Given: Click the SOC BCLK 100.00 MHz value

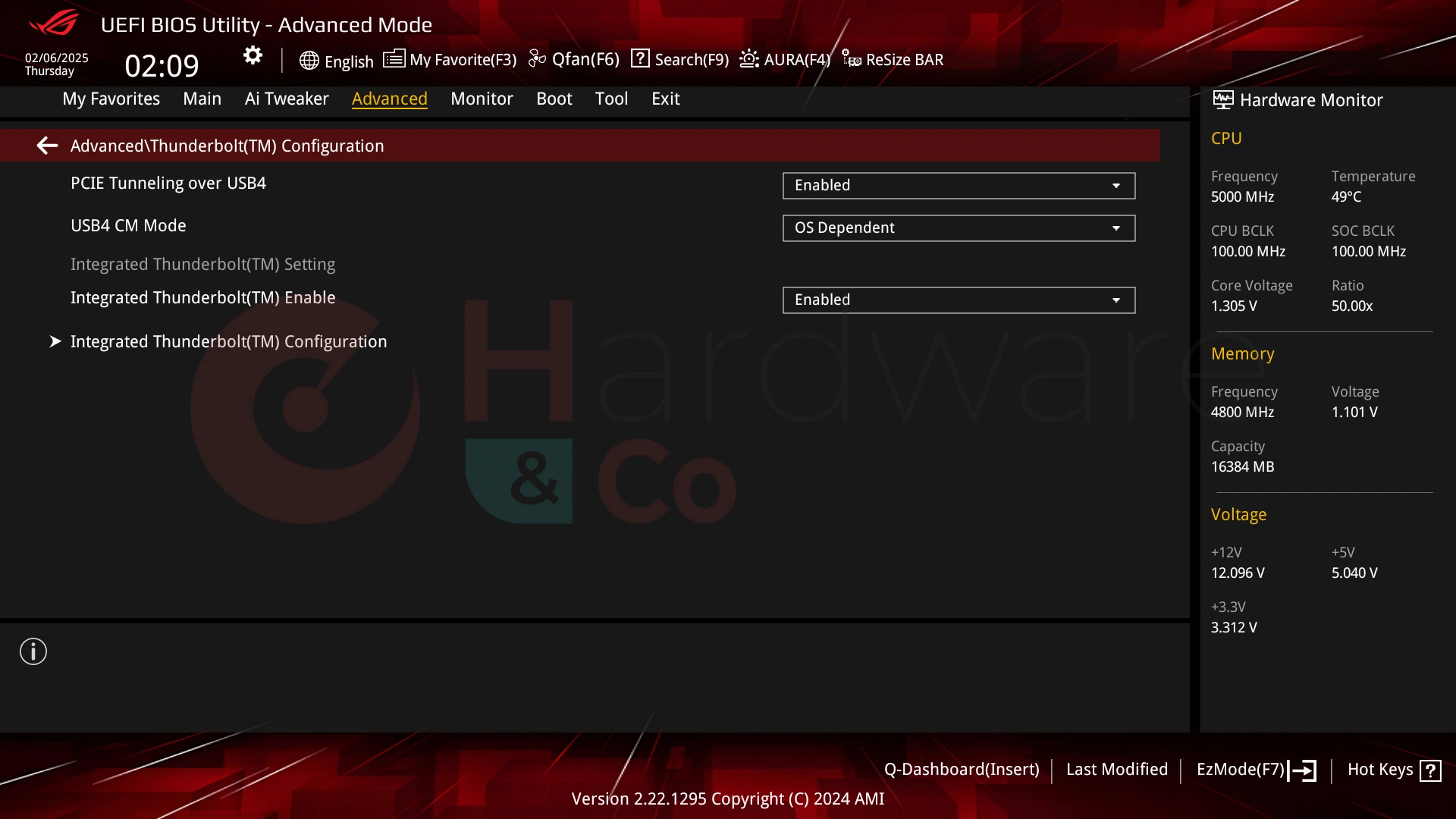Looking at the screenshot, I should point(1369,251).
